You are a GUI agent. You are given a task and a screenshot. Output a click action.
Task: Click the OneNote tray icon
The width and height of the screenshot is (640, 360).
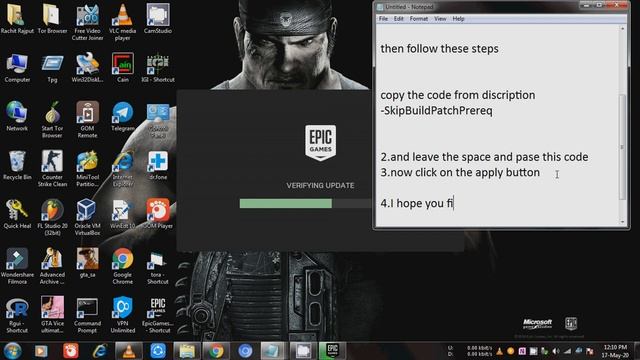click(x=522, y=351)
